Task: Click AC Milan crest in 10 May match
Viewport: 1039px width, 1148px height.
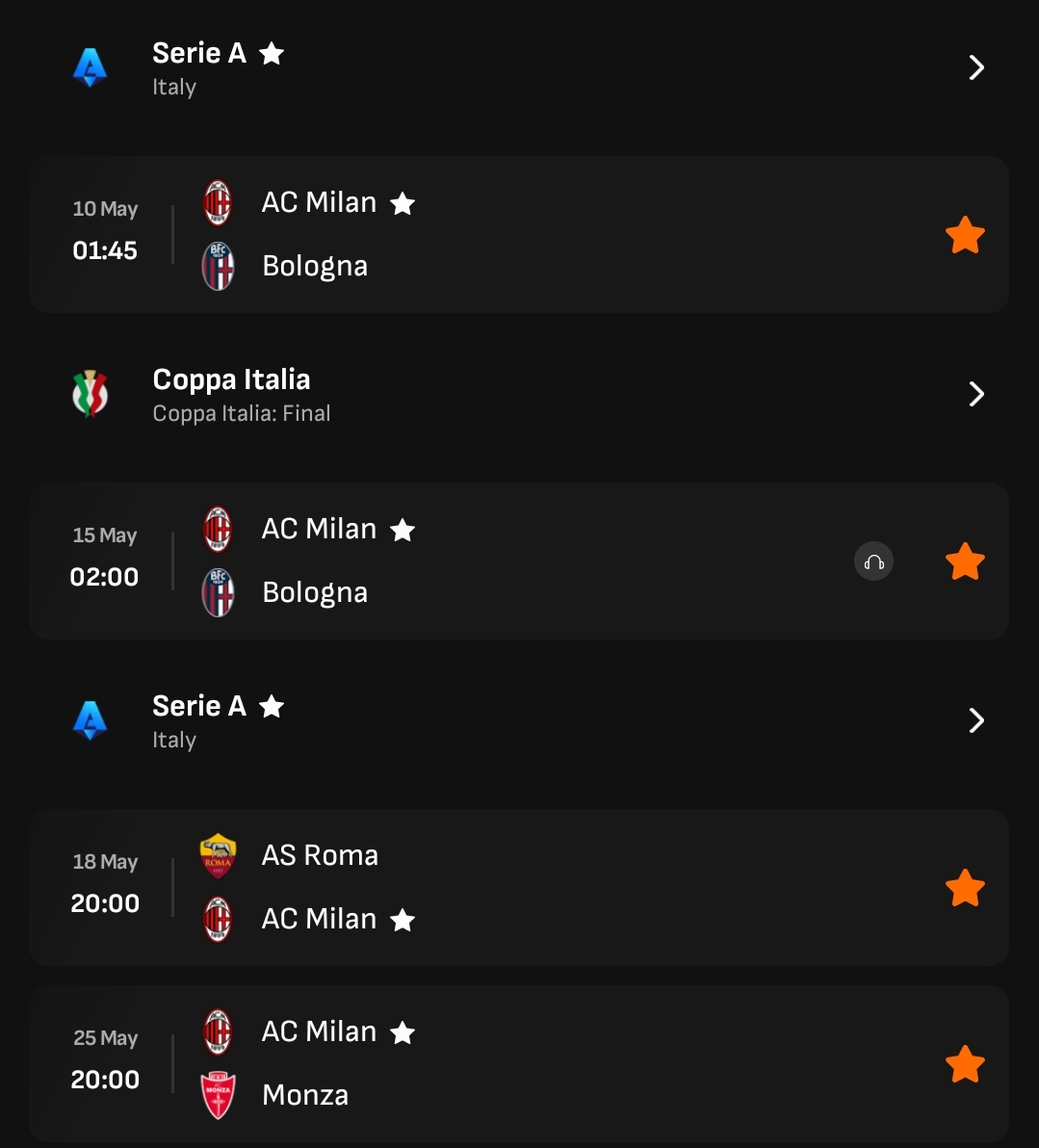Action: click(x=218, y=203)
